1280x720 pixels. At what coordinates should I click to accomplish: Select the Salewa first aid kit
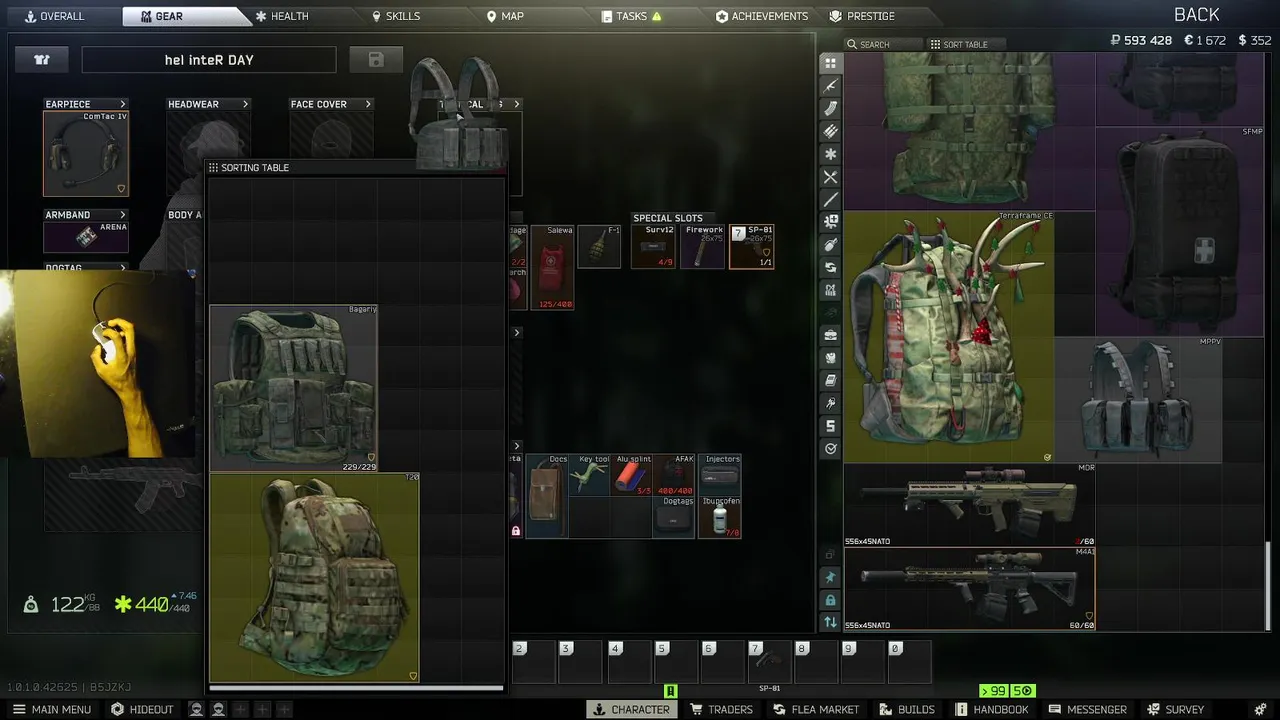[552, 267]
